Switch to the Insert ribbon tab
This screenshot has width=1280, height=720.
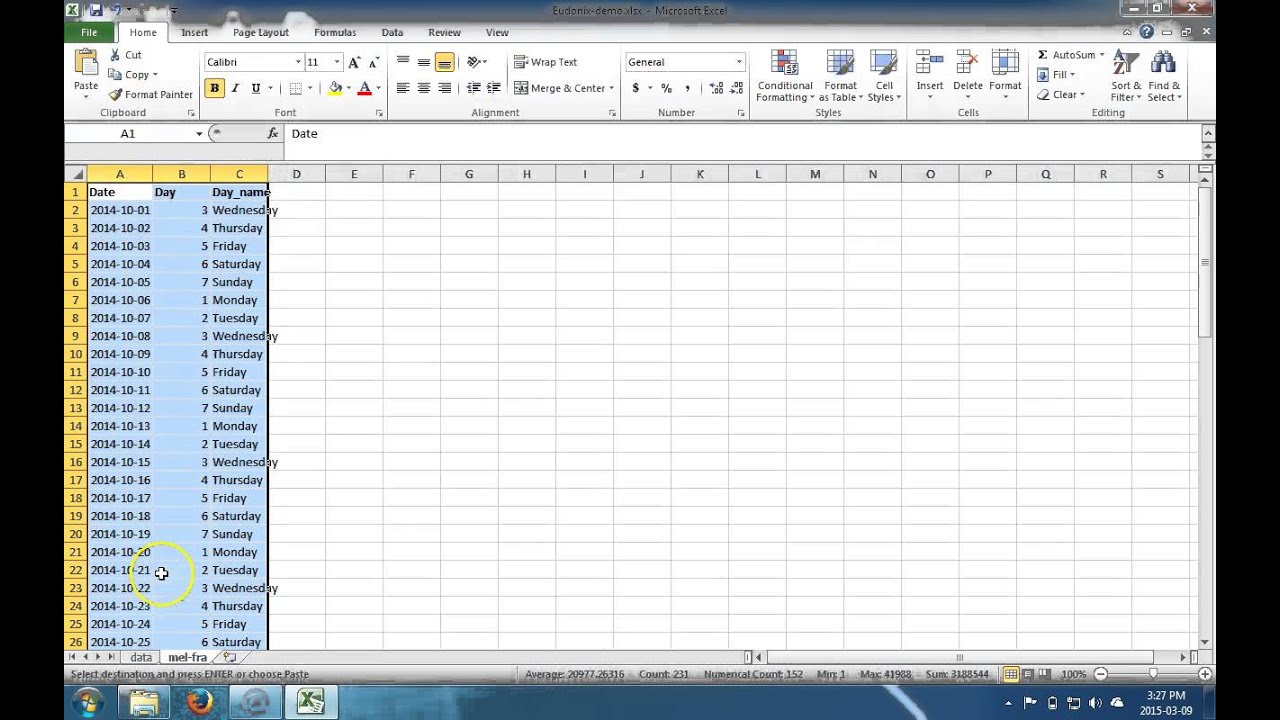194,32
